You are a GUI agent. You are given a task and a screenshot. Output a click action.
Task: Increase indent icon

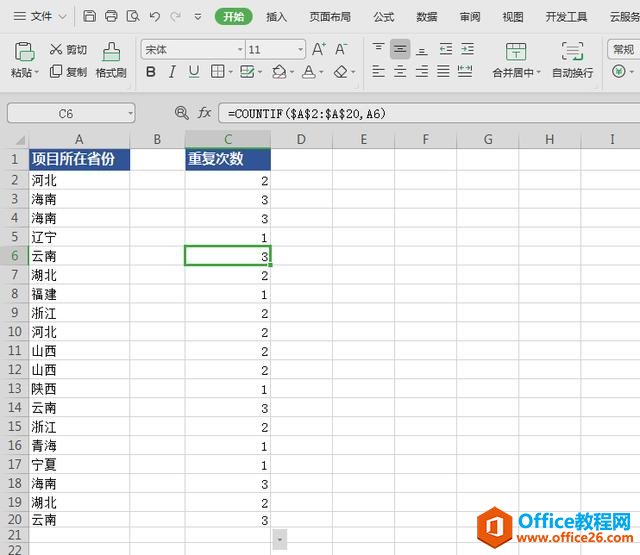click(x=467, y=49)
